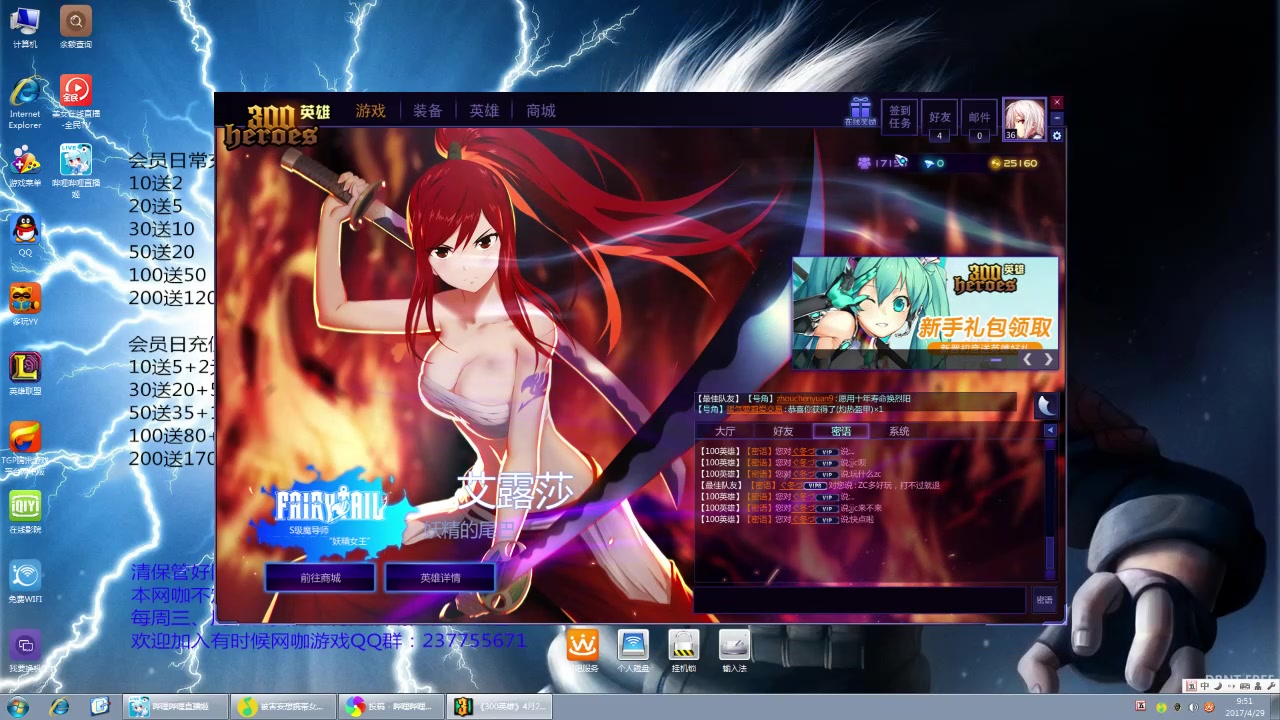
Task: Click the chat message input field
Action: [861, 600]
